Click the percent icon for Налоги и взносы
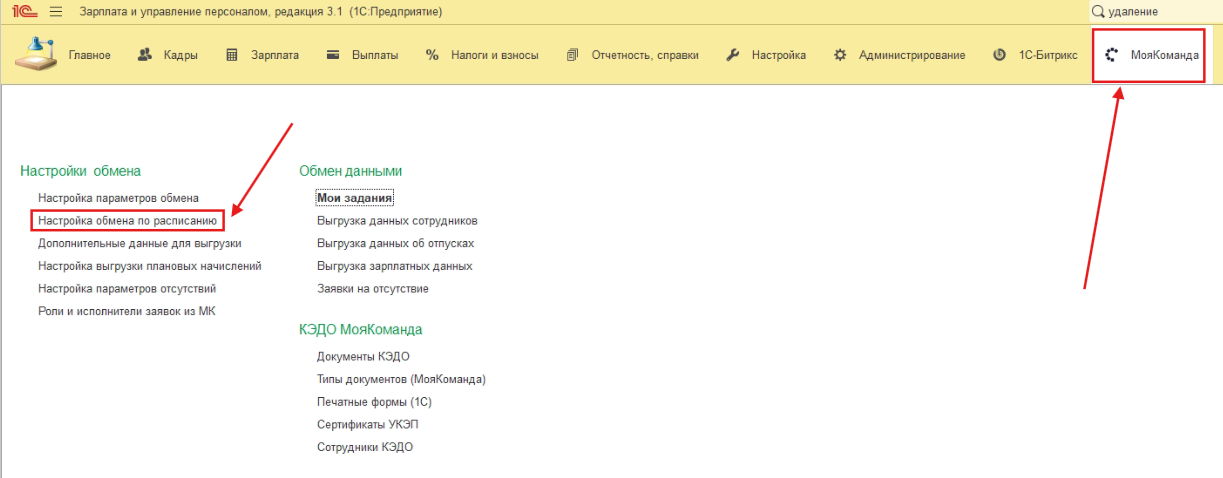Screen dimensions: 1223x478 432,55
